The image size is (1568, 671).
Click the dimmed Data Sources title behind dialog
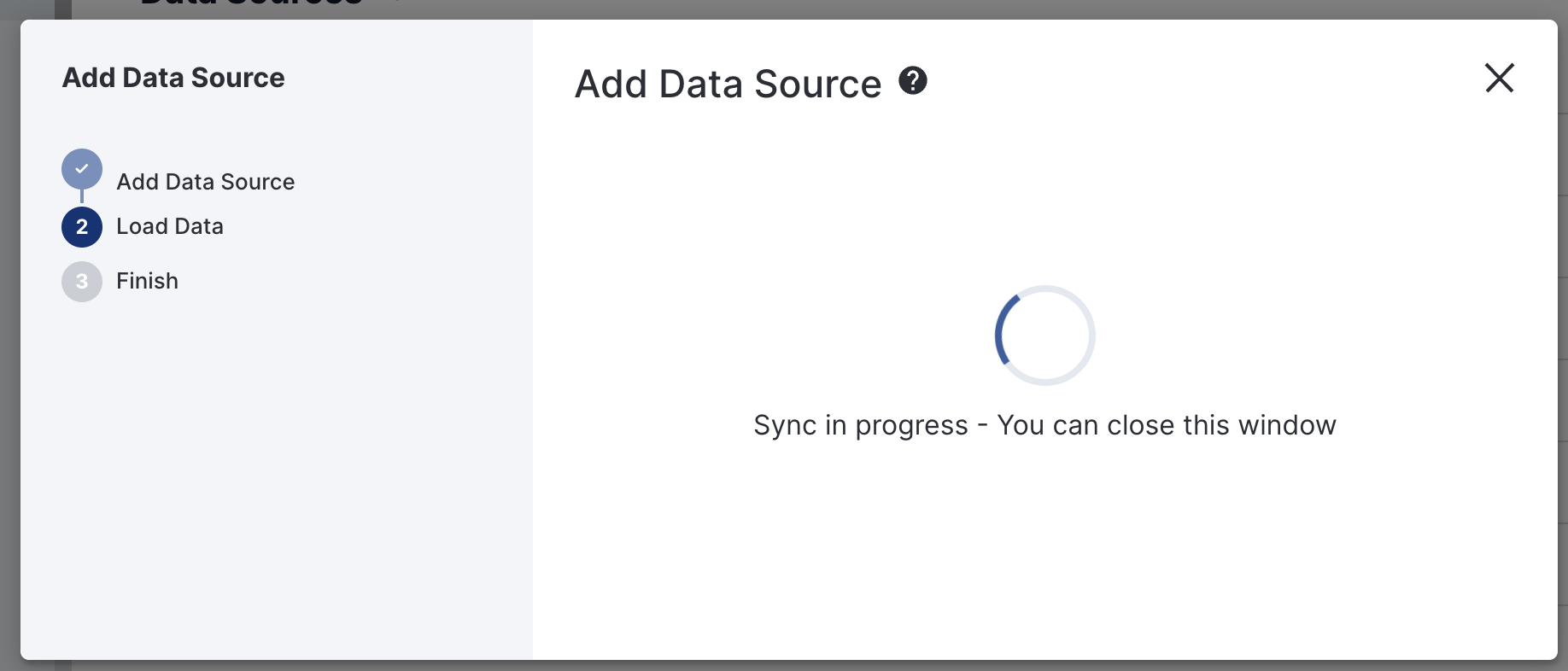pyautogui.click(x=251, y=5)
